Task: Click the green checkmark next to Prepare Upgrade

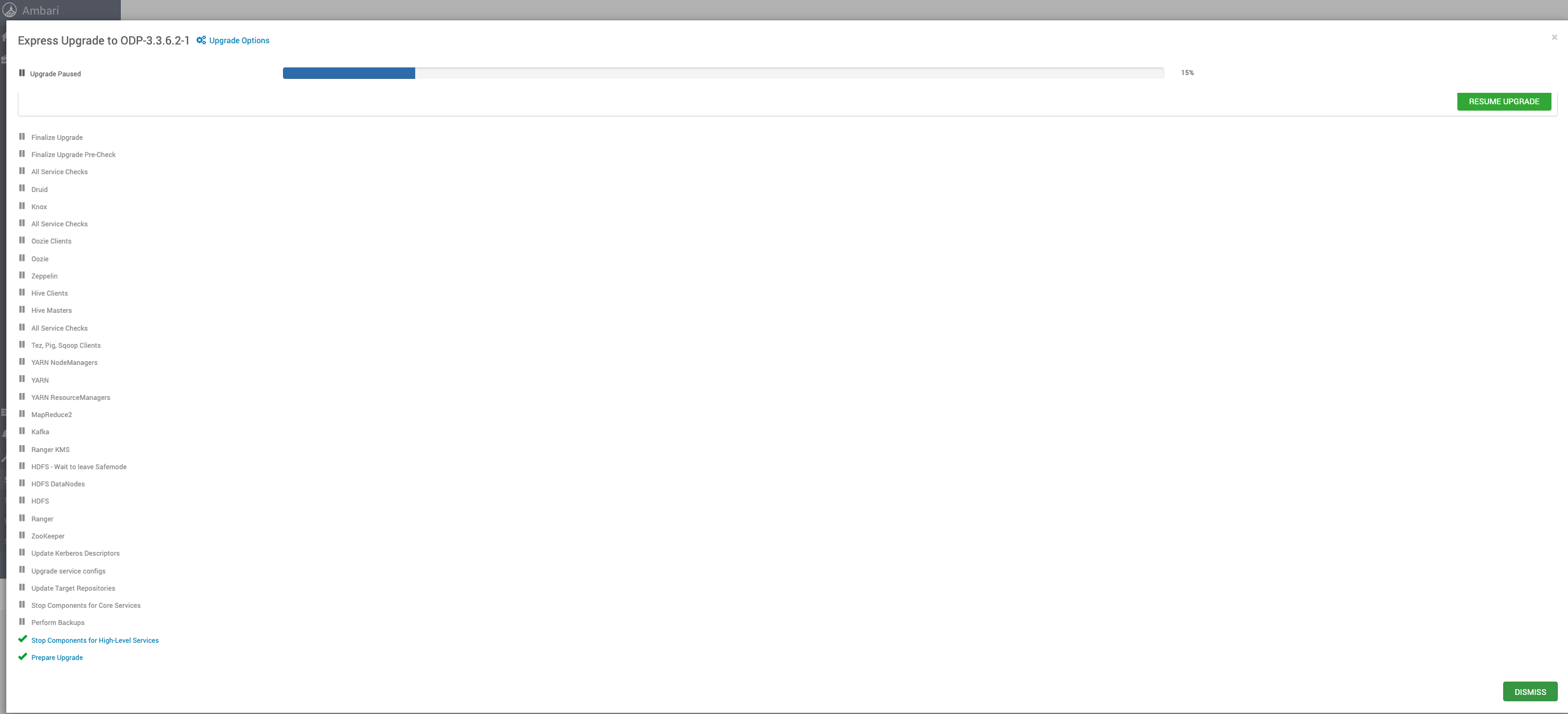Action: (22, 657)
